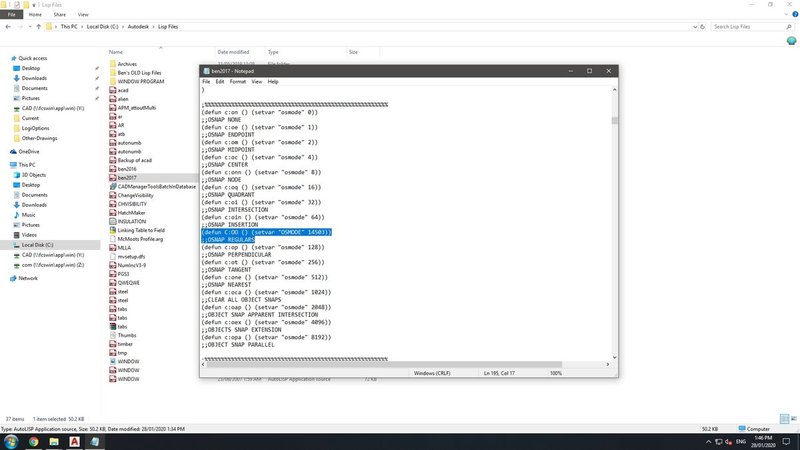Launch Google Chrome from the taskbar
This screenshot has height=450, width=800.
coord(34,442)
